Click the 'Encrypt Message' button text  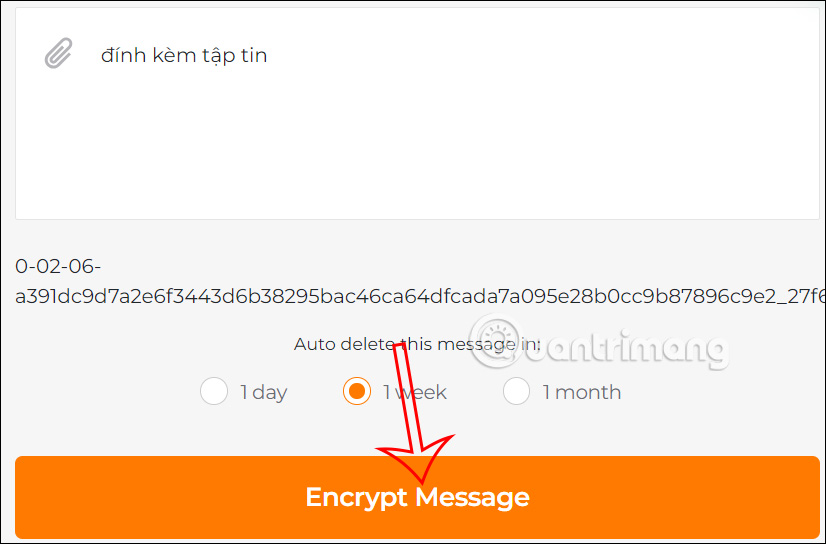click(x=417, y=497)
